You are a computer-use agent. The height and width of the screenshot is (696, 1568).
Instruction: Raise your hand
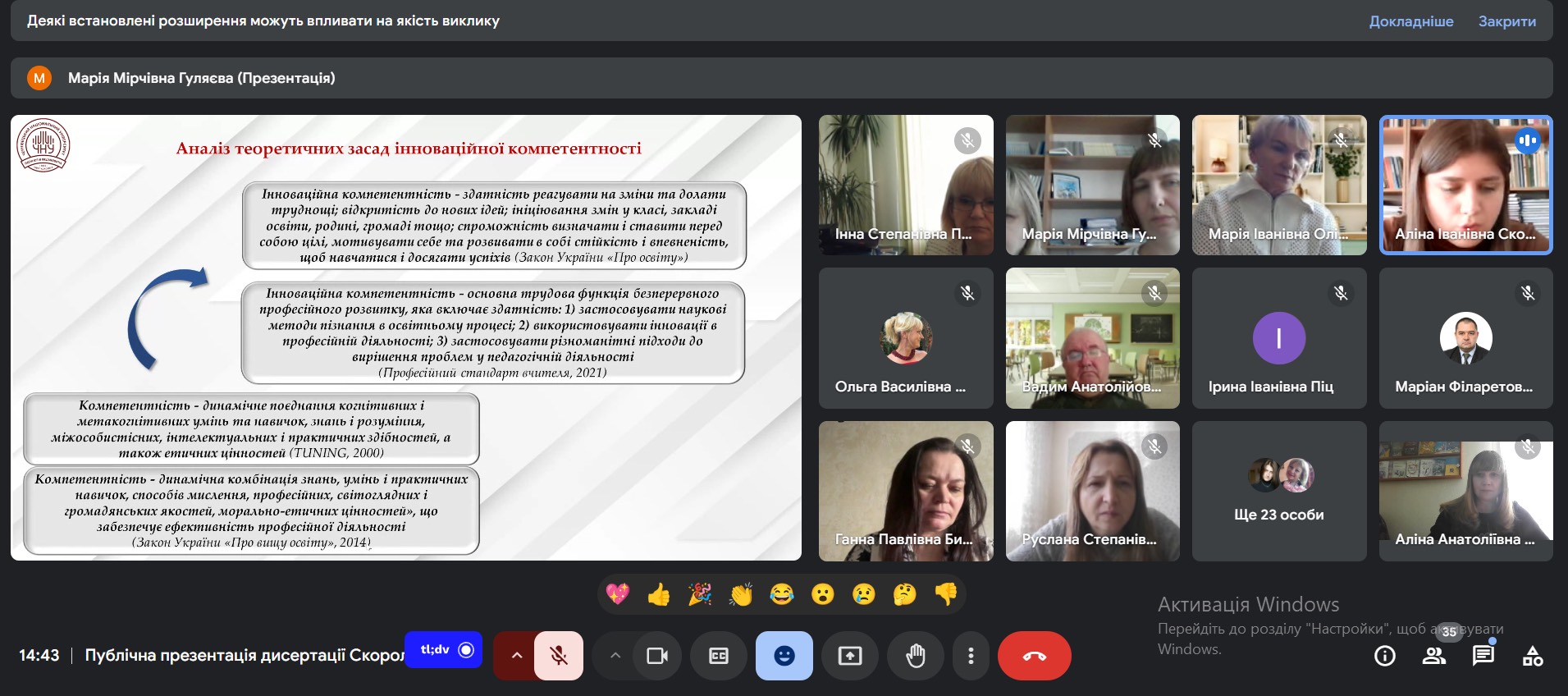point(916,656)
